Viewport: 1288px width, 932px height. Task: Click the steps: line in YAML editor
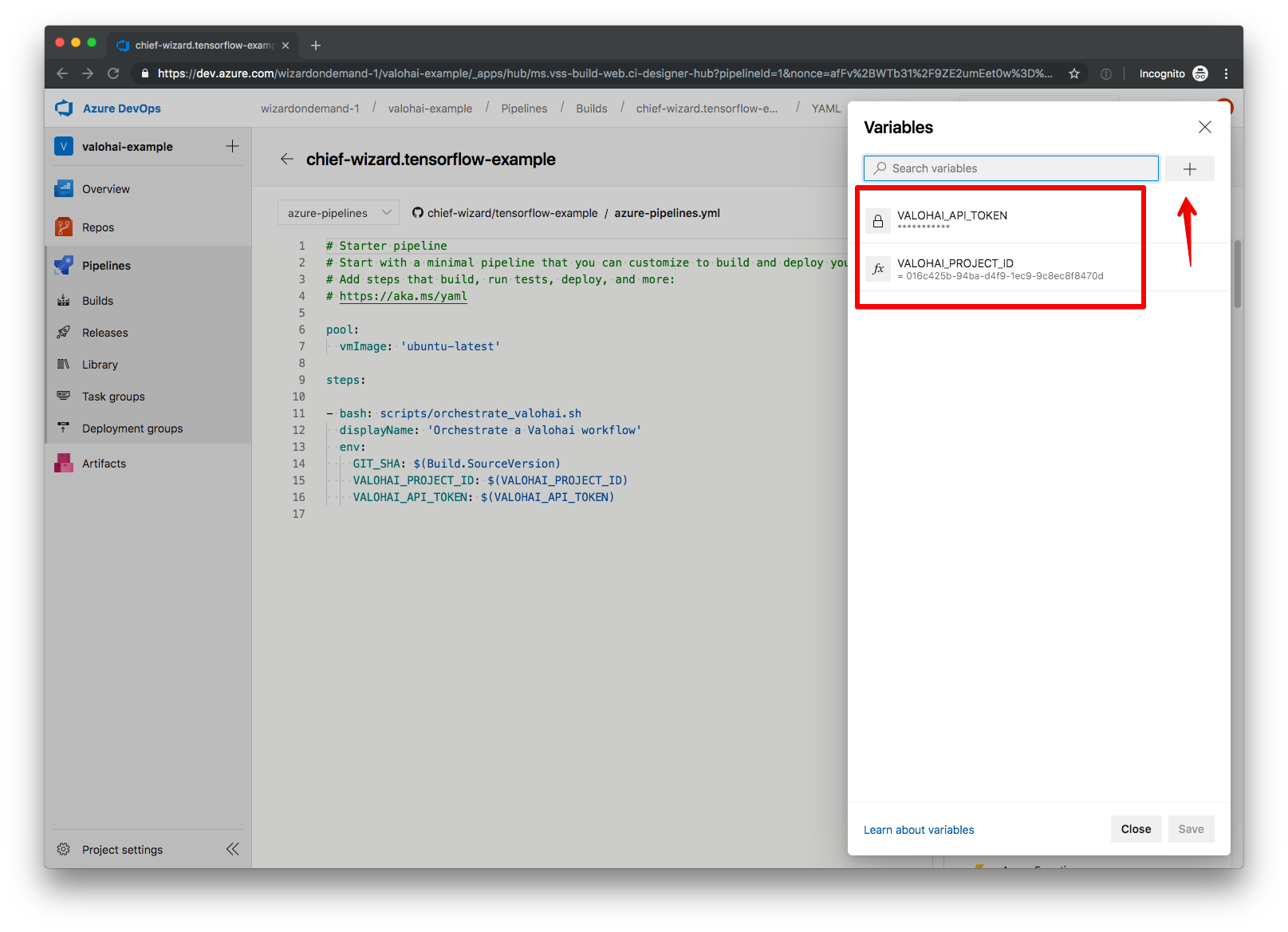345,380
